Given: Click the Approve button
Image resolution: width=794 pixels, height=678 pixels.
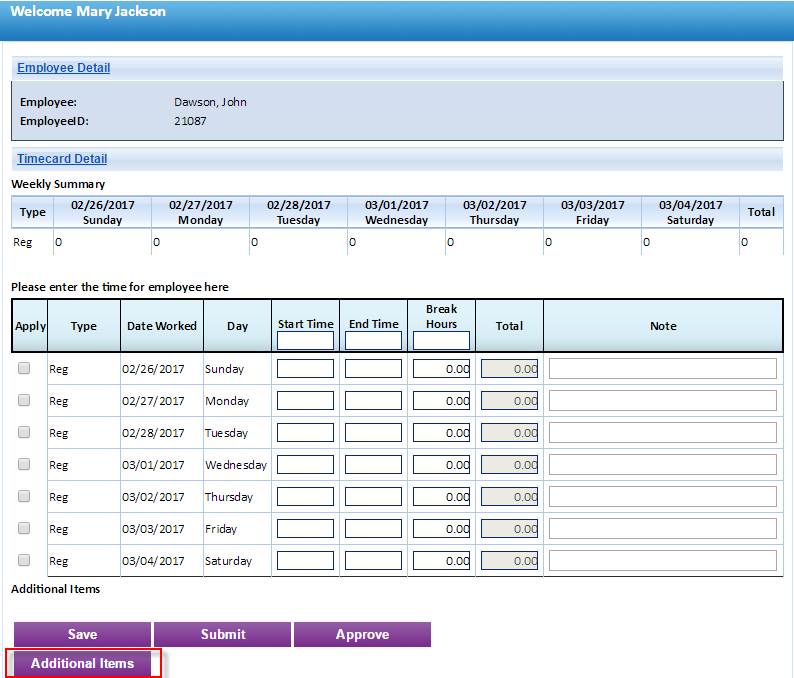Looking at the screenshot, I should (363, 634).
